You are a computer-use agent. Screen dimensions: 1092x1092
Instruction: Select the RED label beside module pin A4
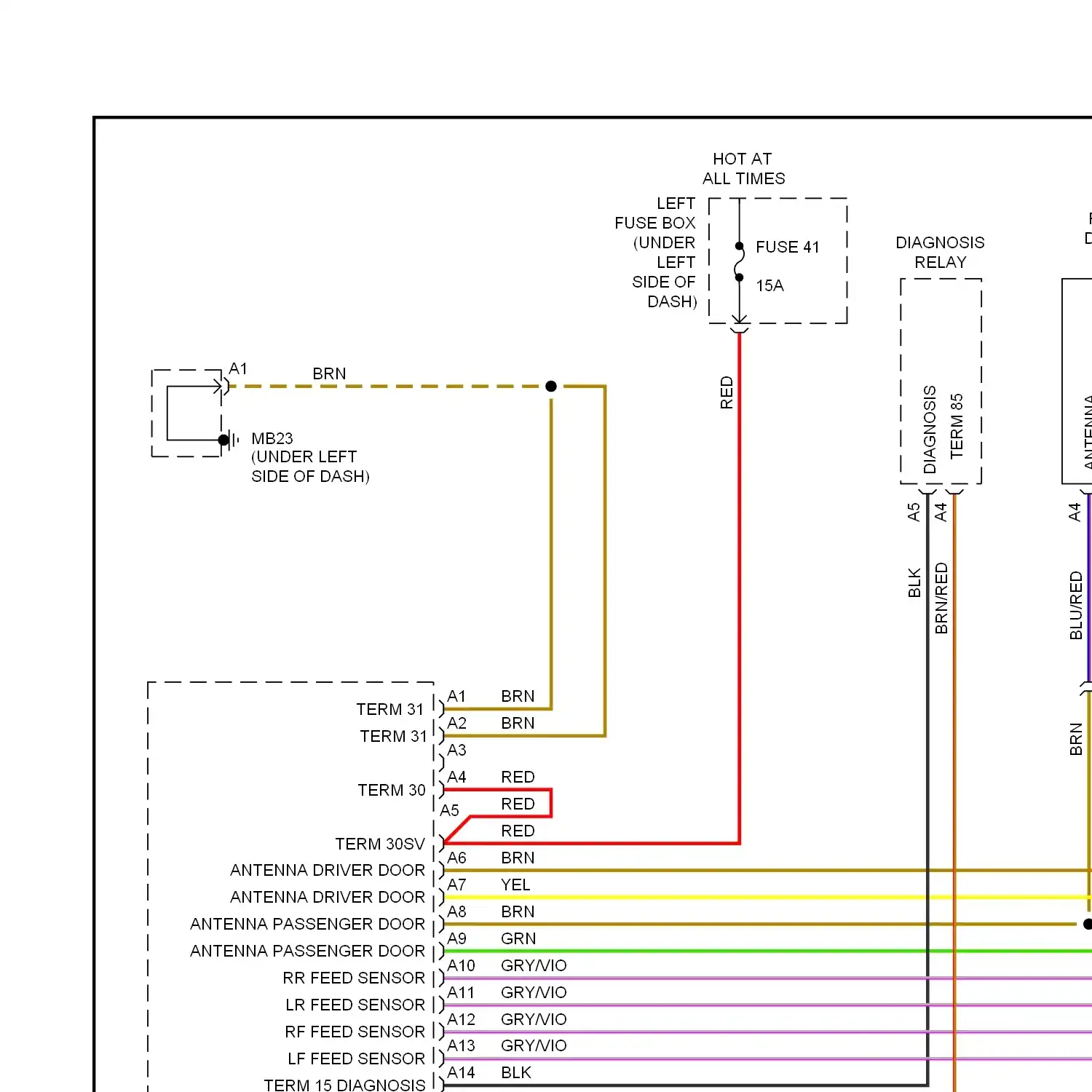click(x=518, y=778)
